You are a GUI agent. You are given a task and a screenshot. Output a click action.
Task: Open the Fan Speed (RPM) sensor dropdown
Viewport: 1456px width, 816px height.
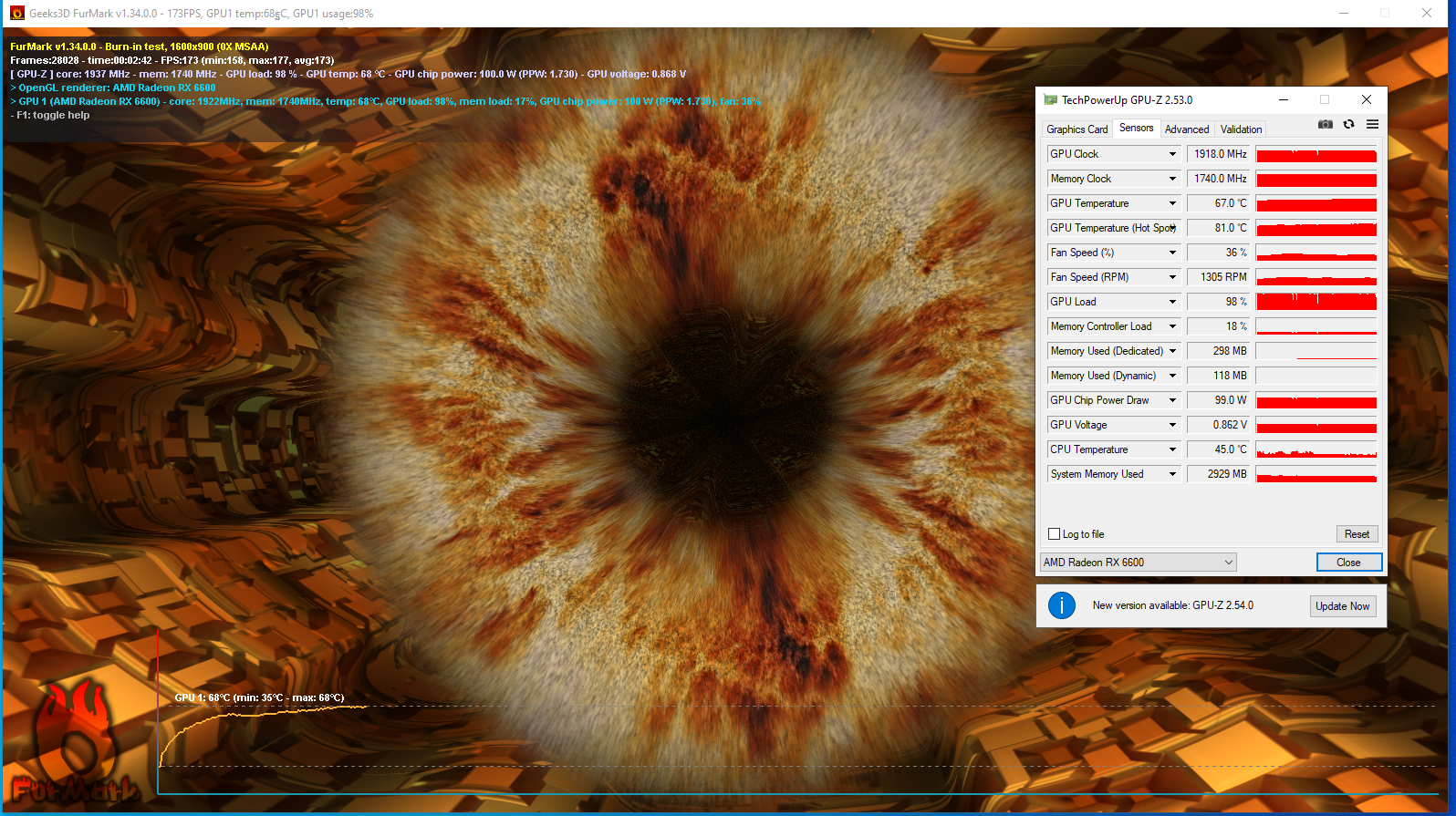tap(1172, 277)
